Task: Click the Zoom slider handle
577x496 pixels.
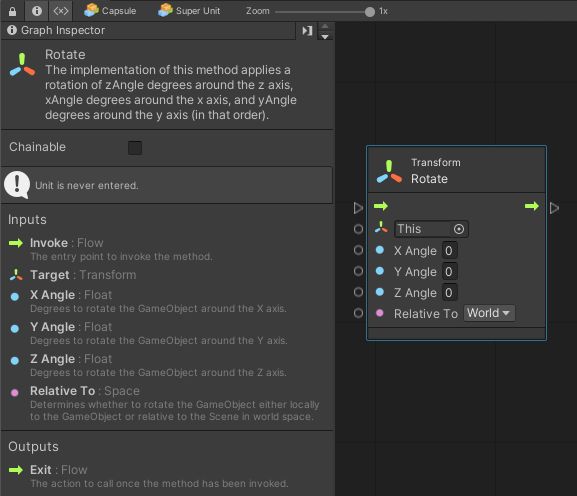Action: 369,12
